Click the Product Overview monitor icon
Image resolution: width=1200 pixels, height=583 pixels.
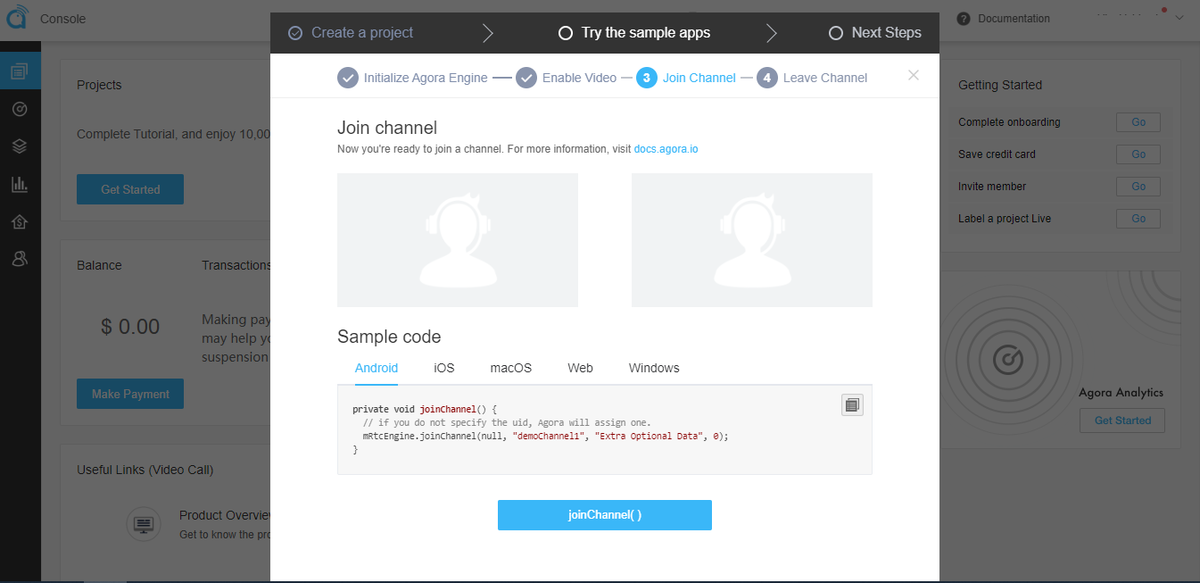(143, 524)
